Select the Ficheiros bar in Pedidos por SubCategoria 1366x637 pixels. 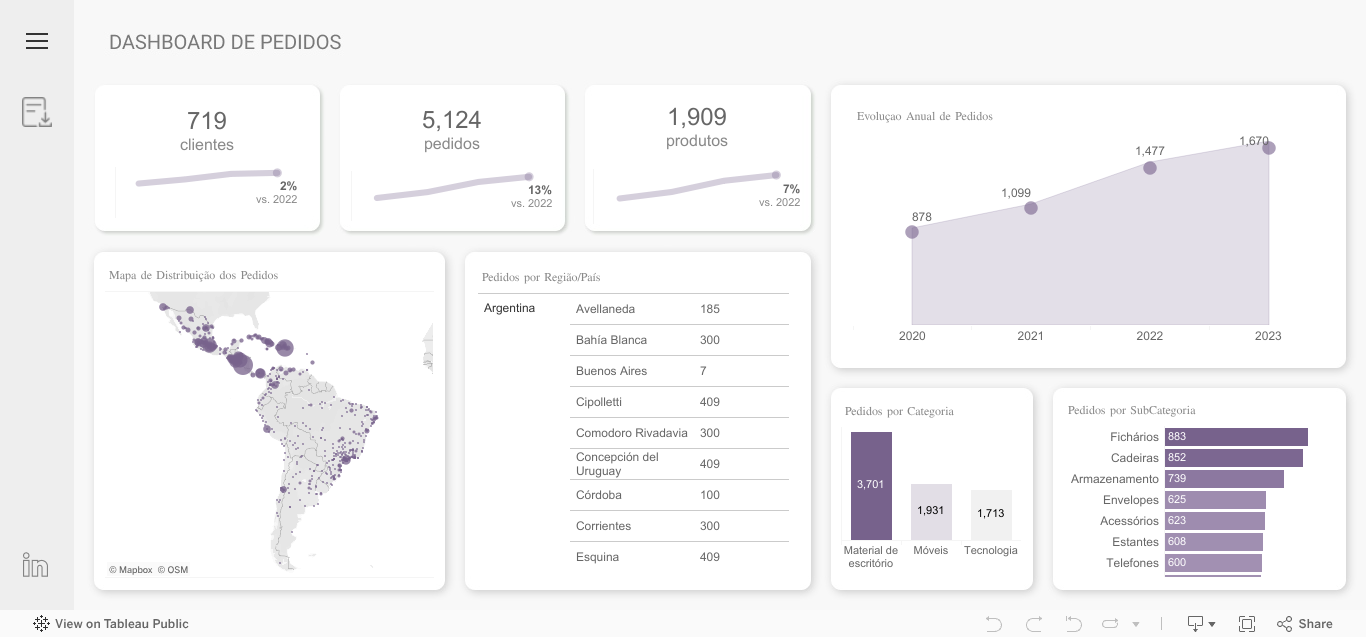(1236, 437)
